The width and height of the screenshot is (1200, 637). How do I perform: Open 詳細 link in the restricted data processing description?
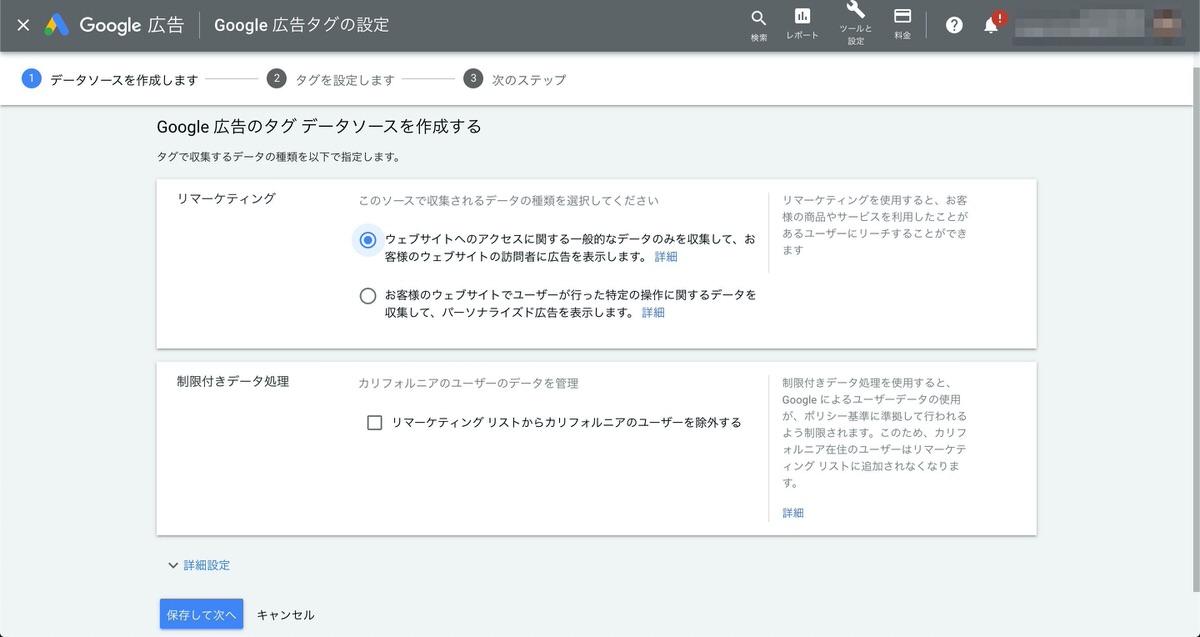click(x=793, y=513)
